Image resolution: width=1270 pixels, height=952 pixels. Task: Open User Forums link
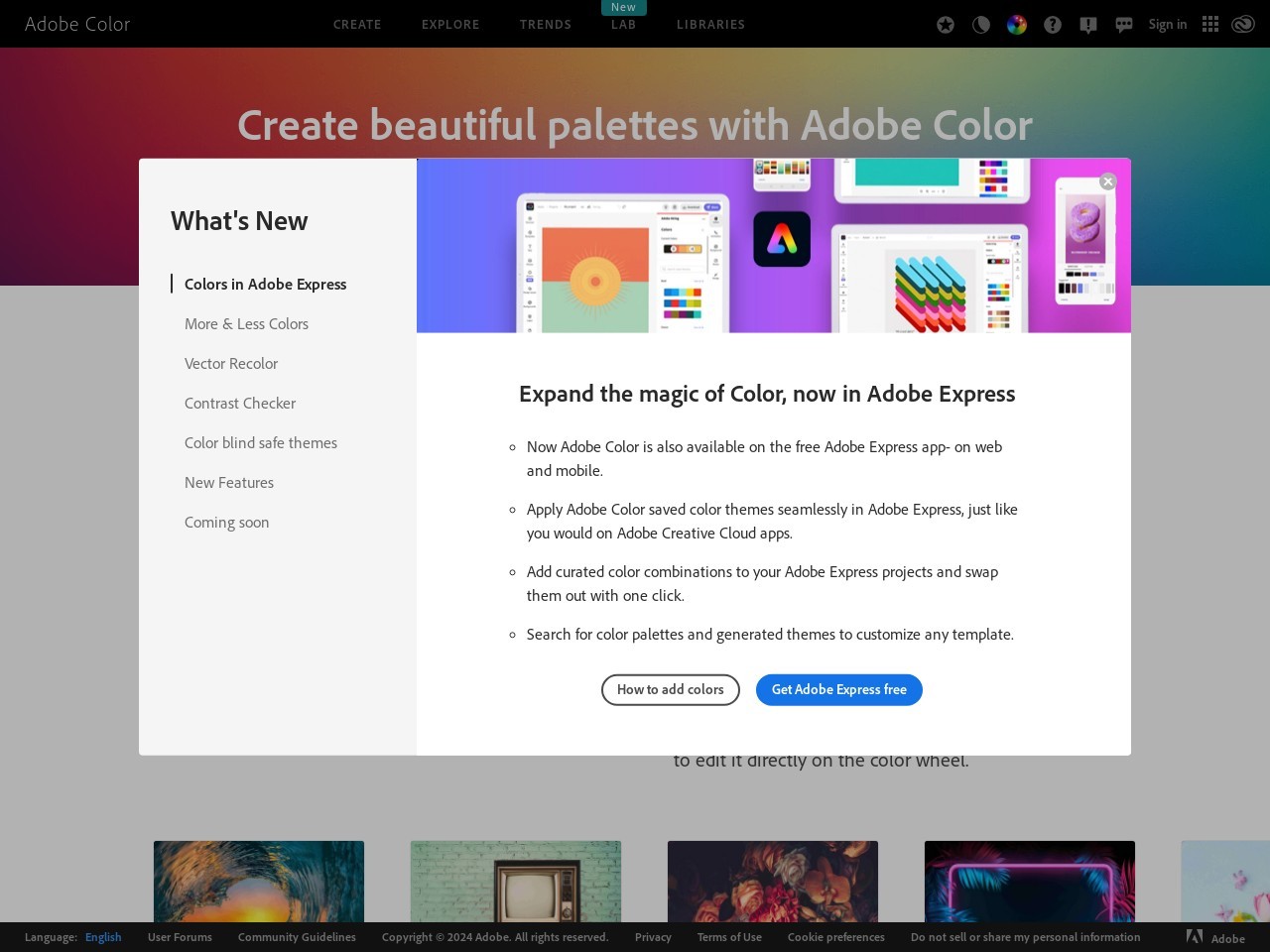coord(180,937)
